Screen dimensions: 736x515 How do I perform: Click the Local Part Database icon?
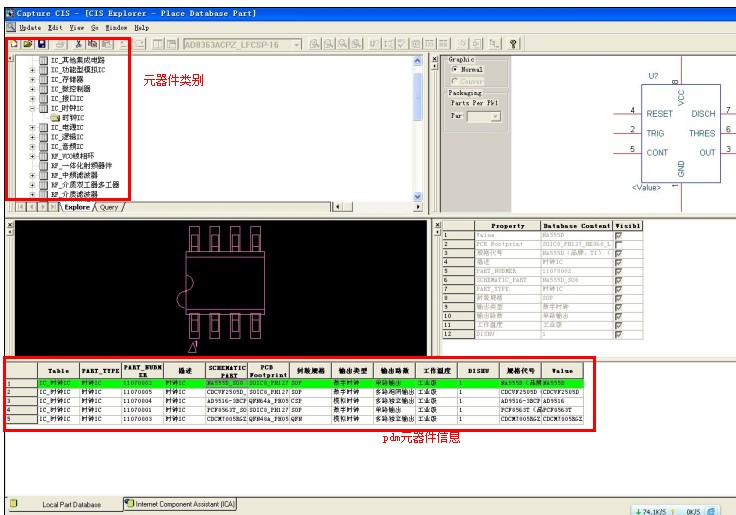pos(14,504)
